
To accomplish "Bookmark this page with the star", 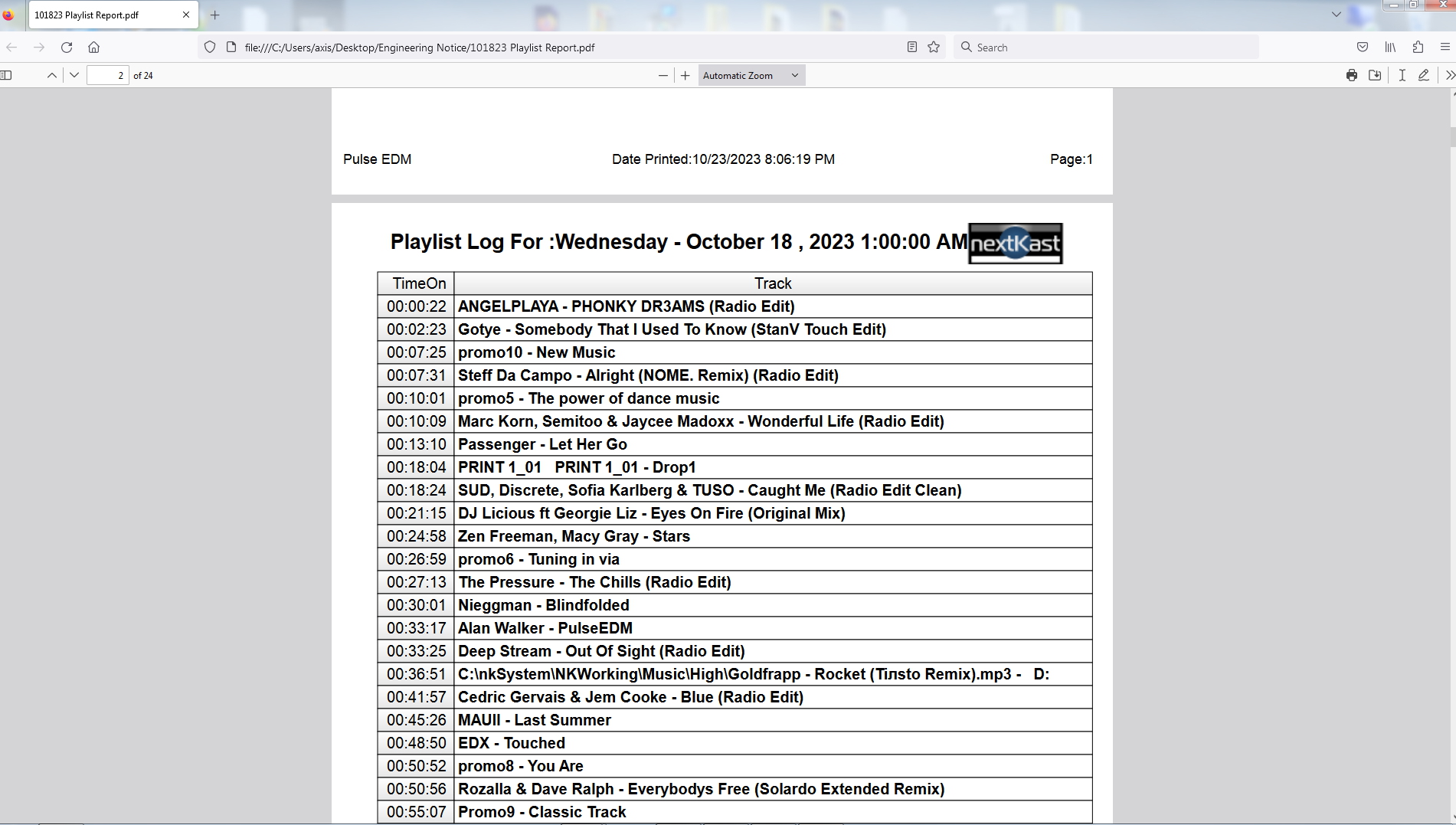I will coord(934,47).
